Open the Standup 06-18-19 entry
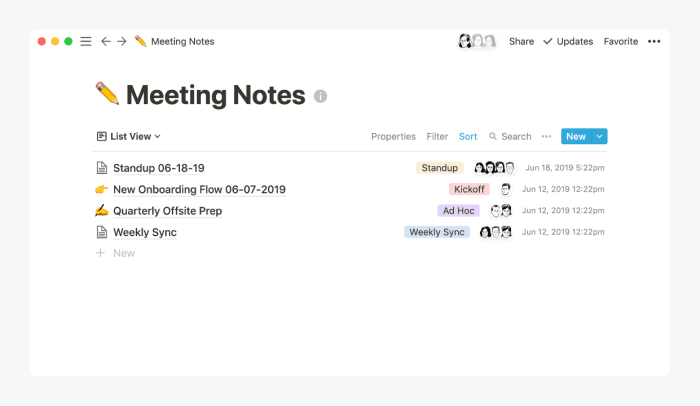Viewport: 700px width, 406px height. [158, 168]
